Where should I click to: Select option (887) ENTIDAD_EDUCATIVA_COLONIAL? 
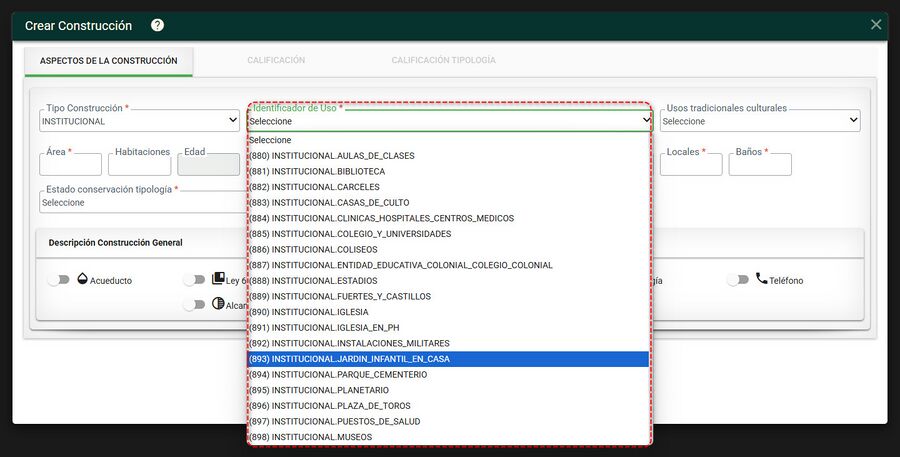click(x=448, y=265)
